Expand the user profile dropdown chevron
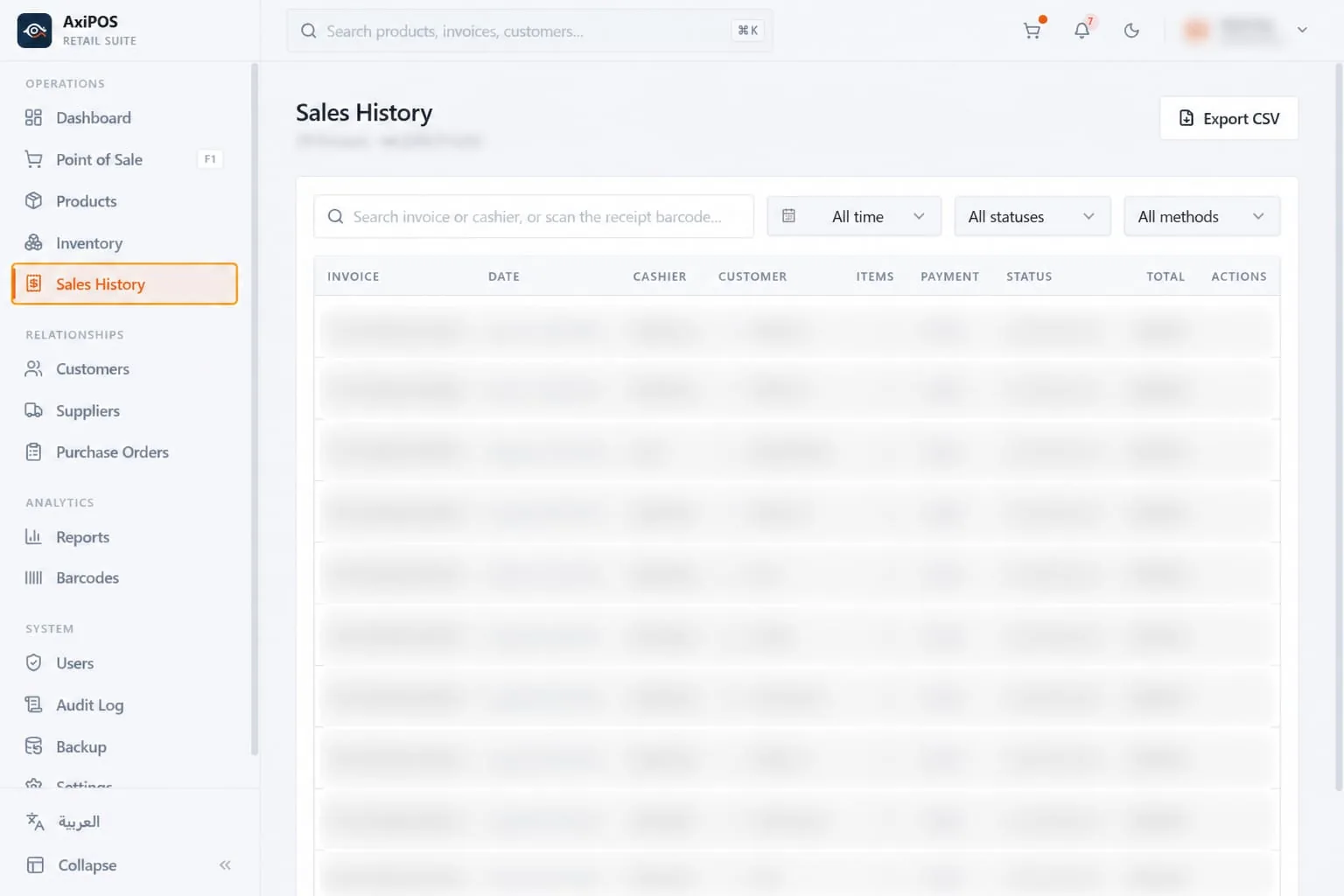This screenshot has width=1344, height=896. pyautogui.click(x=1302, y=30)
